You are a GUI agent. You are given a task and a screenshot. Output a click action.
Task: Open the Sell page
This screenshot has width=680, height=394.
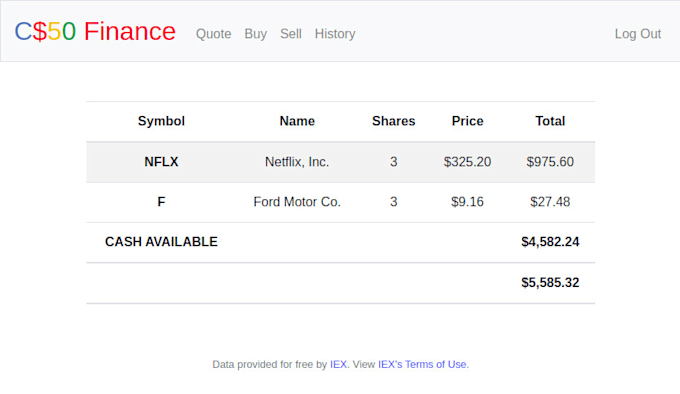pyautogui.click(x=291, y=34)
